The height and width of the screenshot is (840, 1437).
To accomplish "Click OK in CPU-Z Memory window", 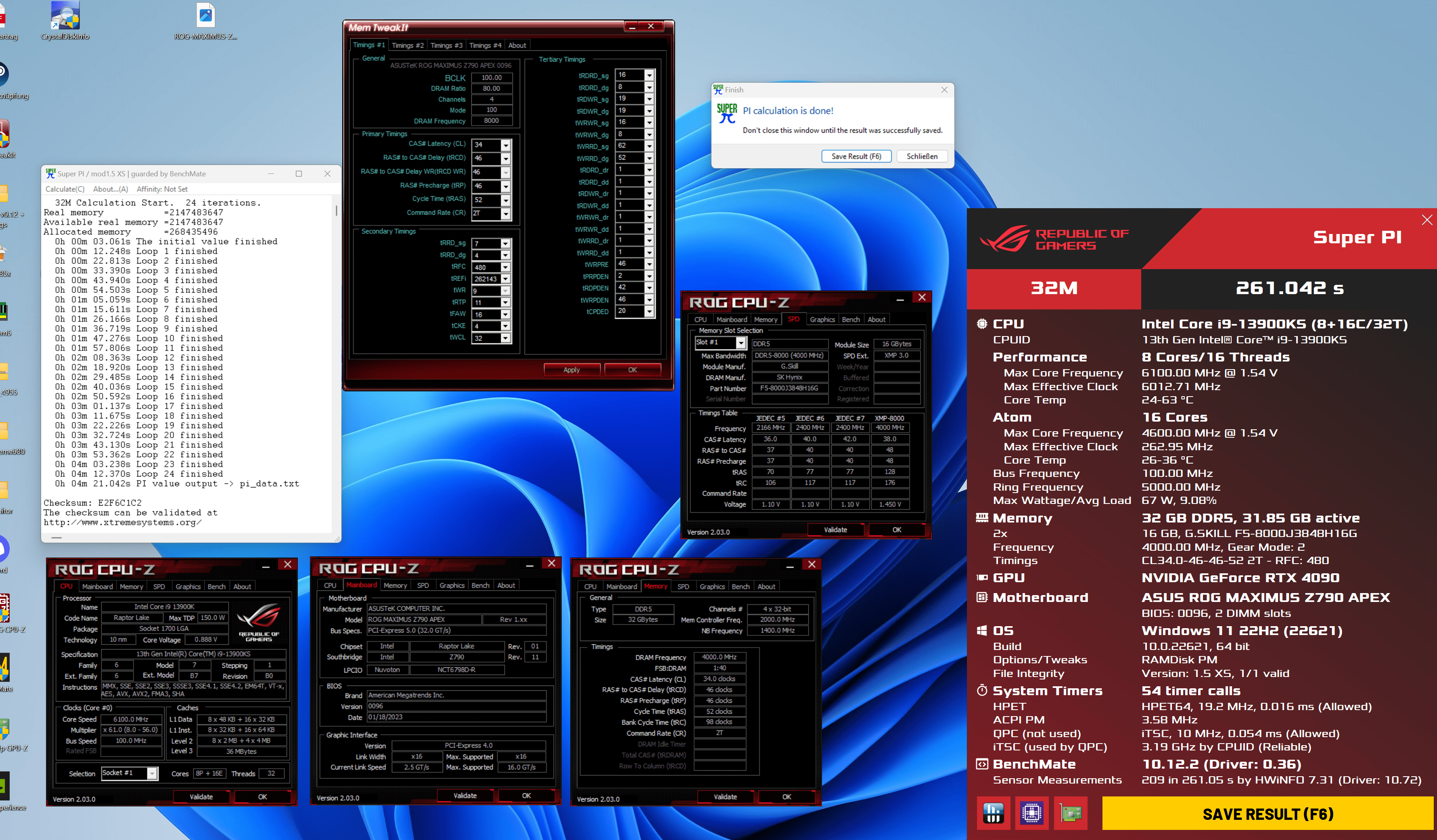I will pos(786,797).
